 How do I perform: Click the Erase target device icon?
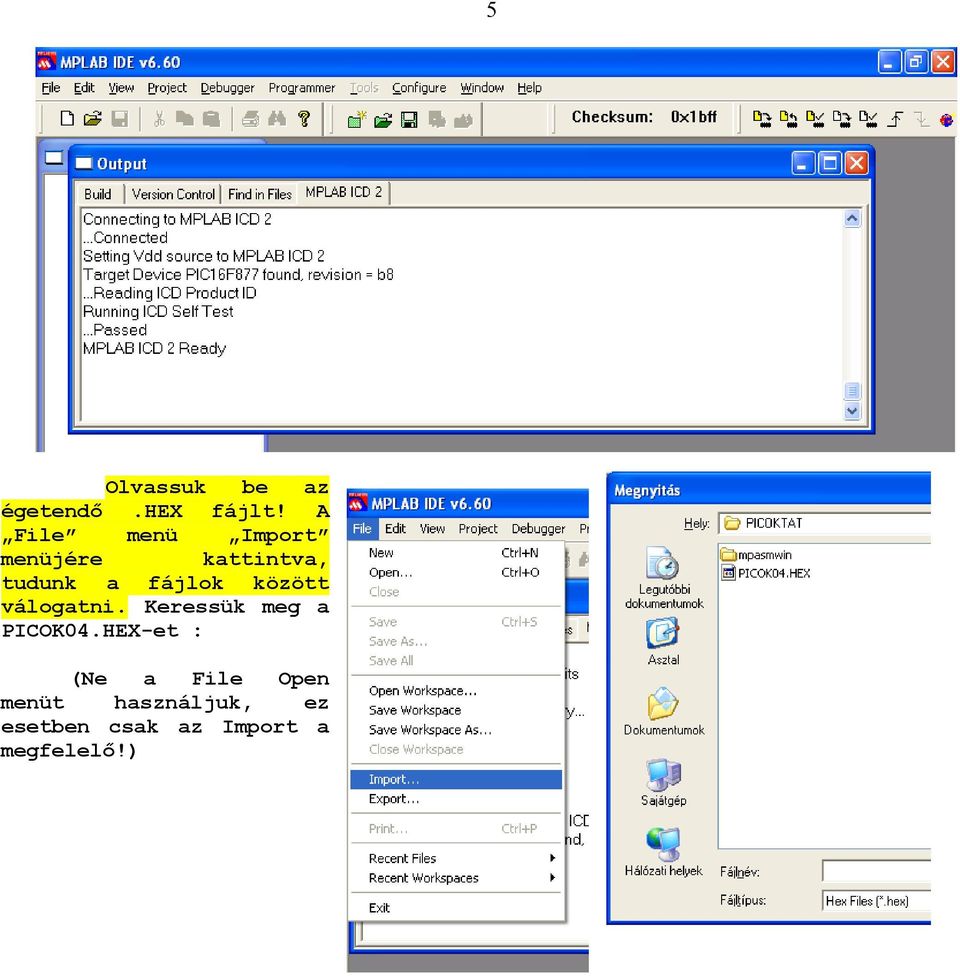coord(841,118)
